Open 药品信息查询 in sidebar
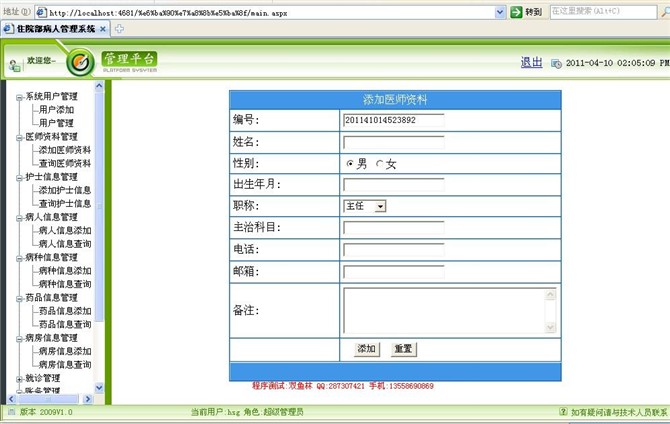 [65, 324]
